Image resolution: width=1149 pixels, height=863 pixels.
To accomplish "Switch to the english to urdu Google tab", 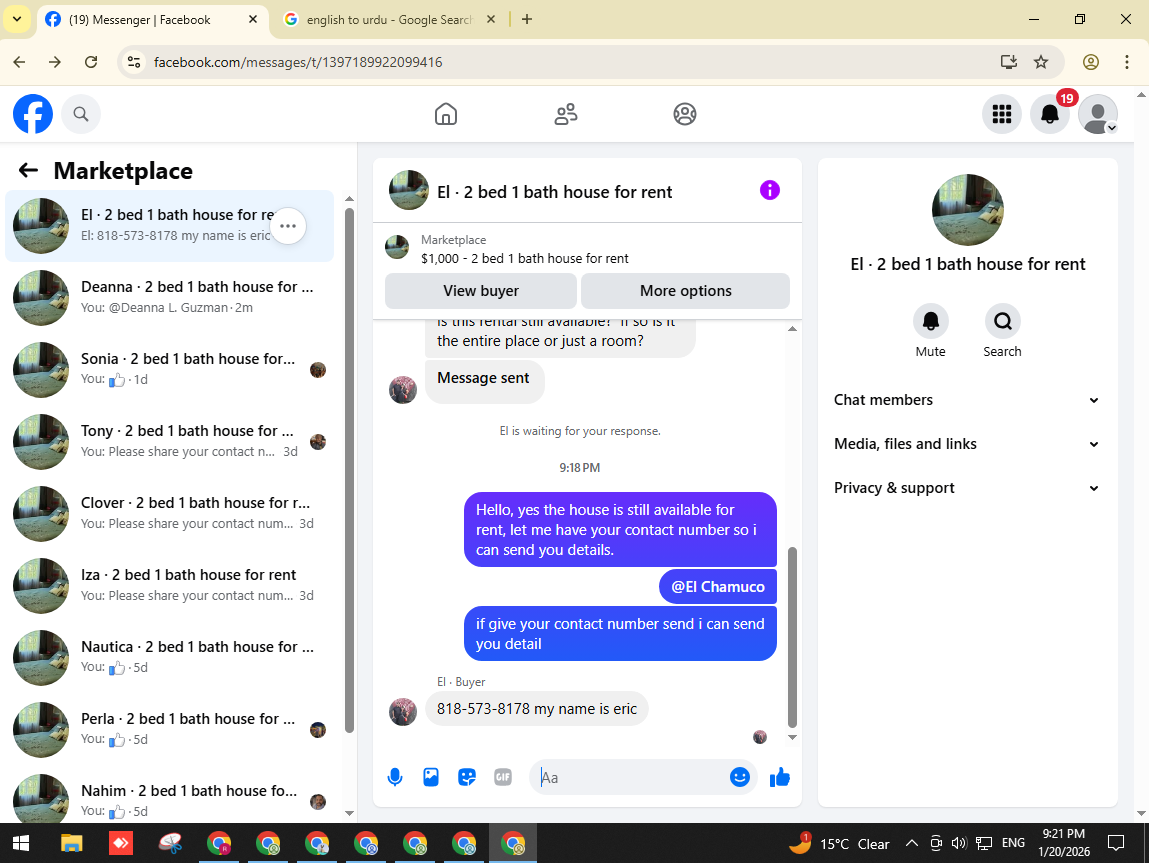I will 389,20.
